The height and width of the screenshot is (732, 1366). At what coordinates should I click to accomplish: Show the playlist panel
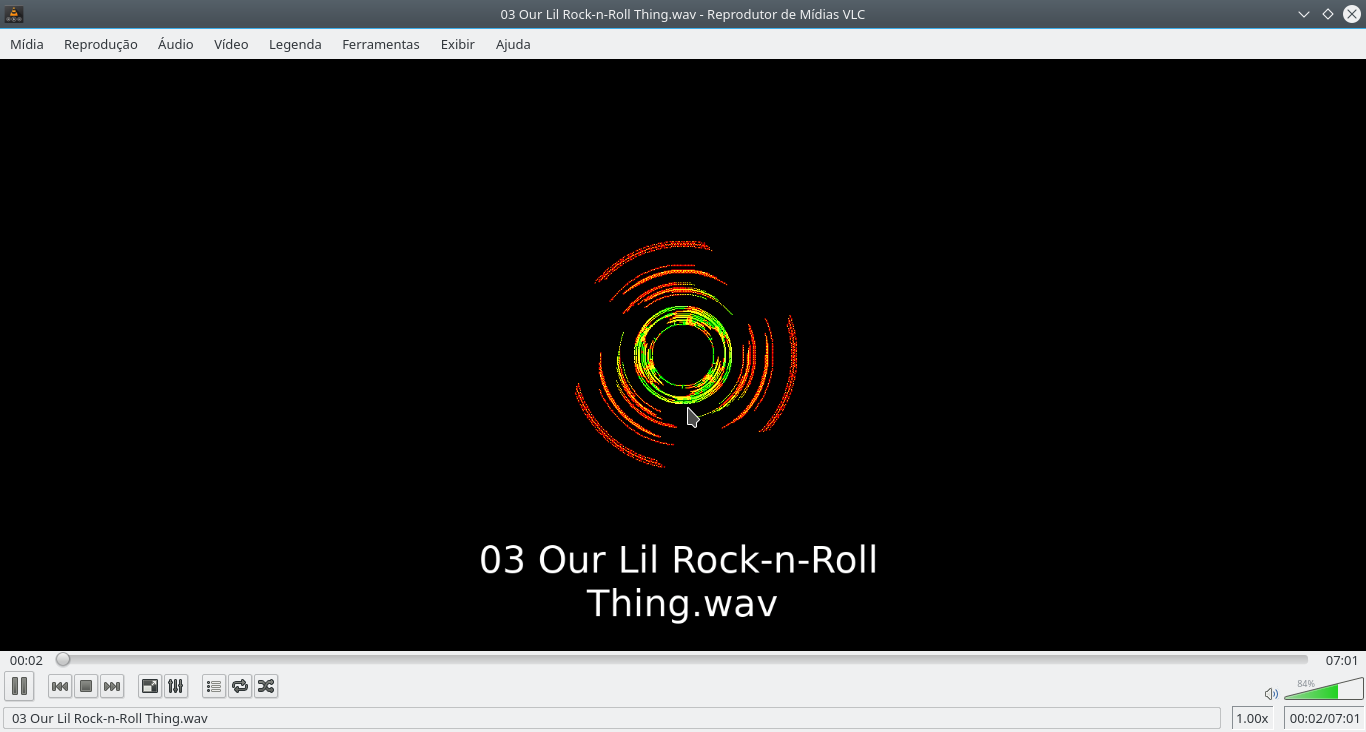coord(213,686)
